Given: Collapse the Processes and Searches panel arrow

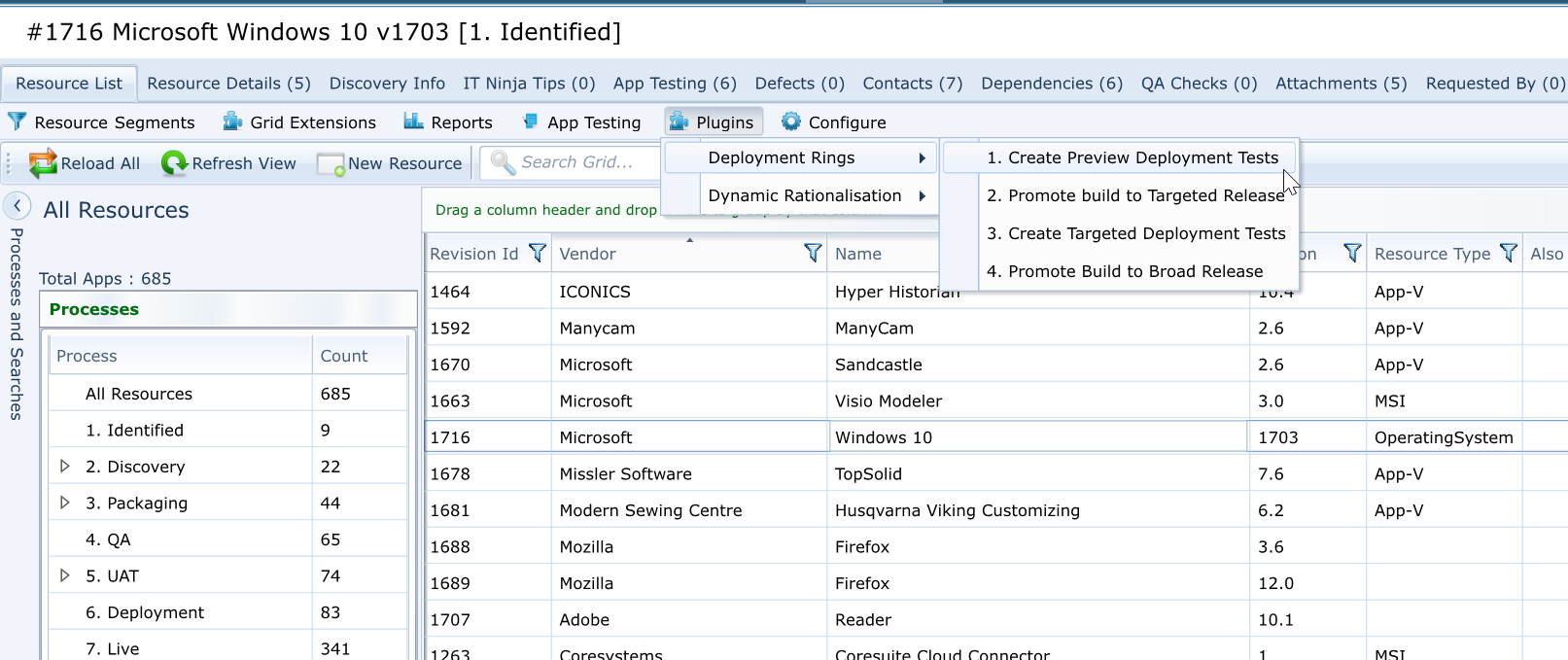Looking at the screenshot, I should pos(17,205).
